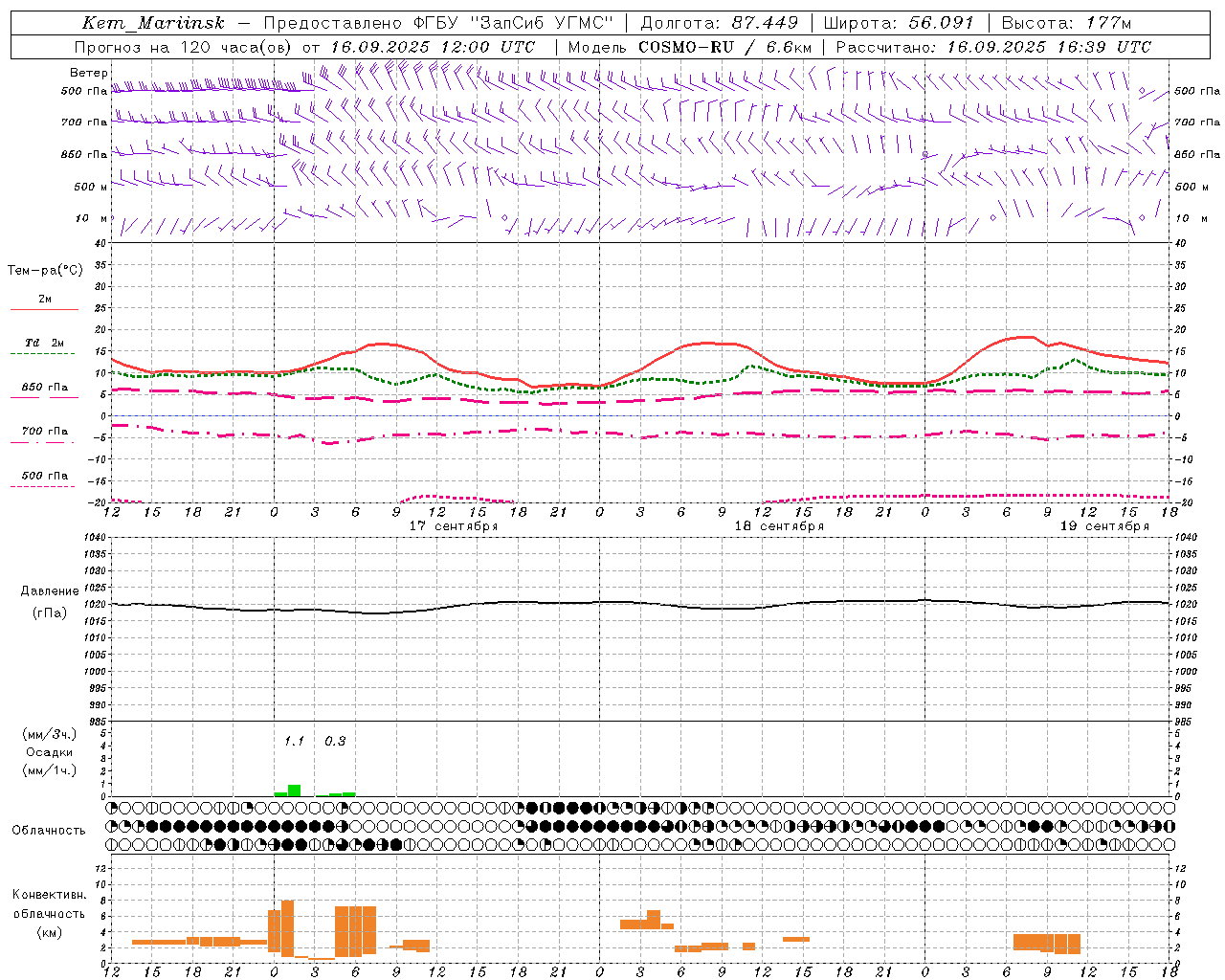Image resolution: width=1225 pixels, height=980 pixels.
Task: Click 'Рассчитано: 16.09.2025 16:39 UTC' timestamp
Action: [993, 47]
